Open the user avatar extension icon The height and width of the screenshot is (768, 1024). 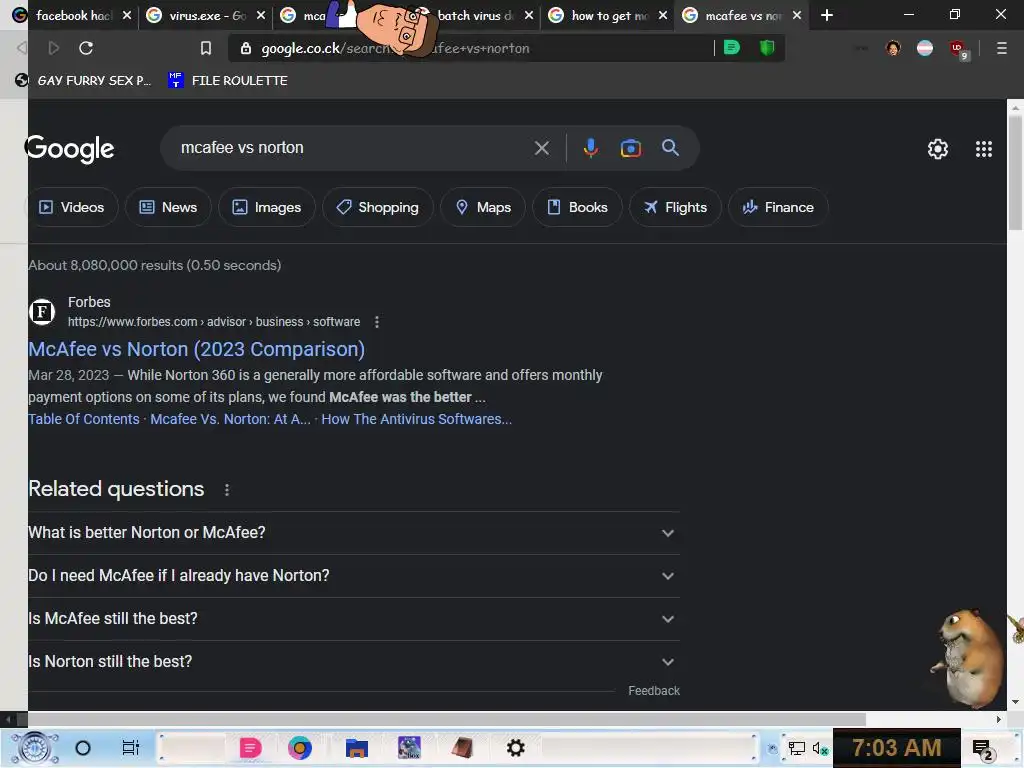(893, 48)
